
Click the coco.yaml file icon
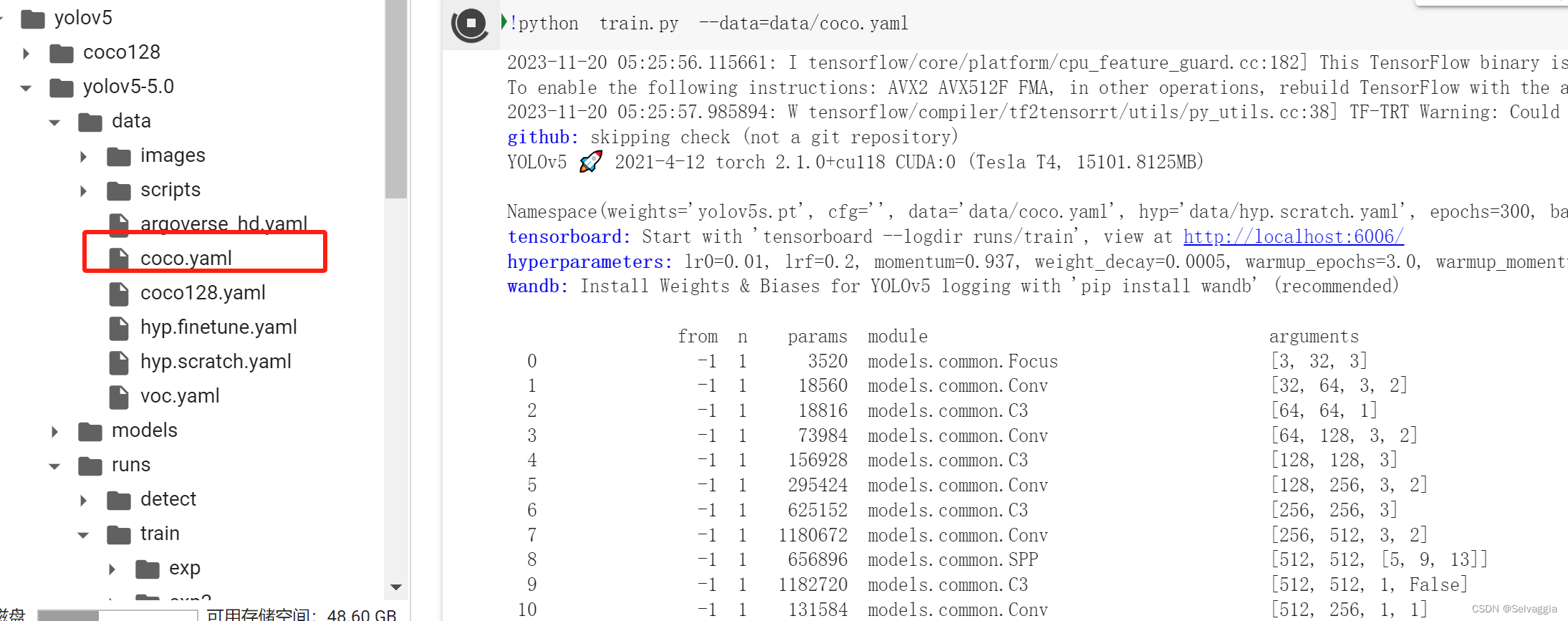[119, 259]
